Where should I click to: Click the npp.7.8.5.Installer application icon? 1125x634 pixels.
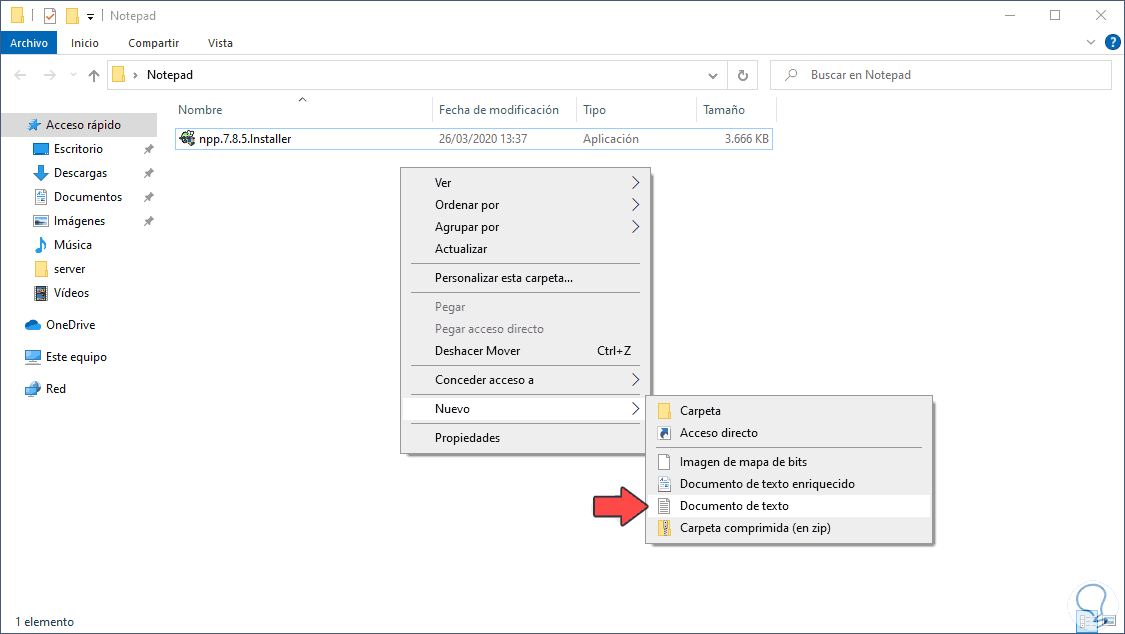point(187,139)
